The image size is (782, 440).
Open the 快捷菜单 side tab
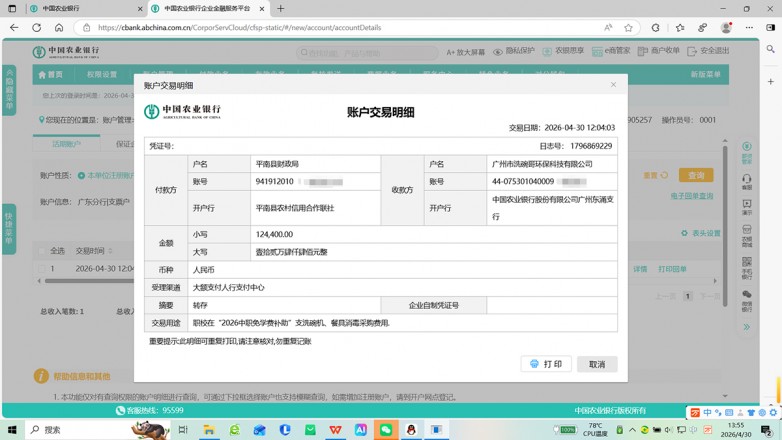(x=9, y=229)
